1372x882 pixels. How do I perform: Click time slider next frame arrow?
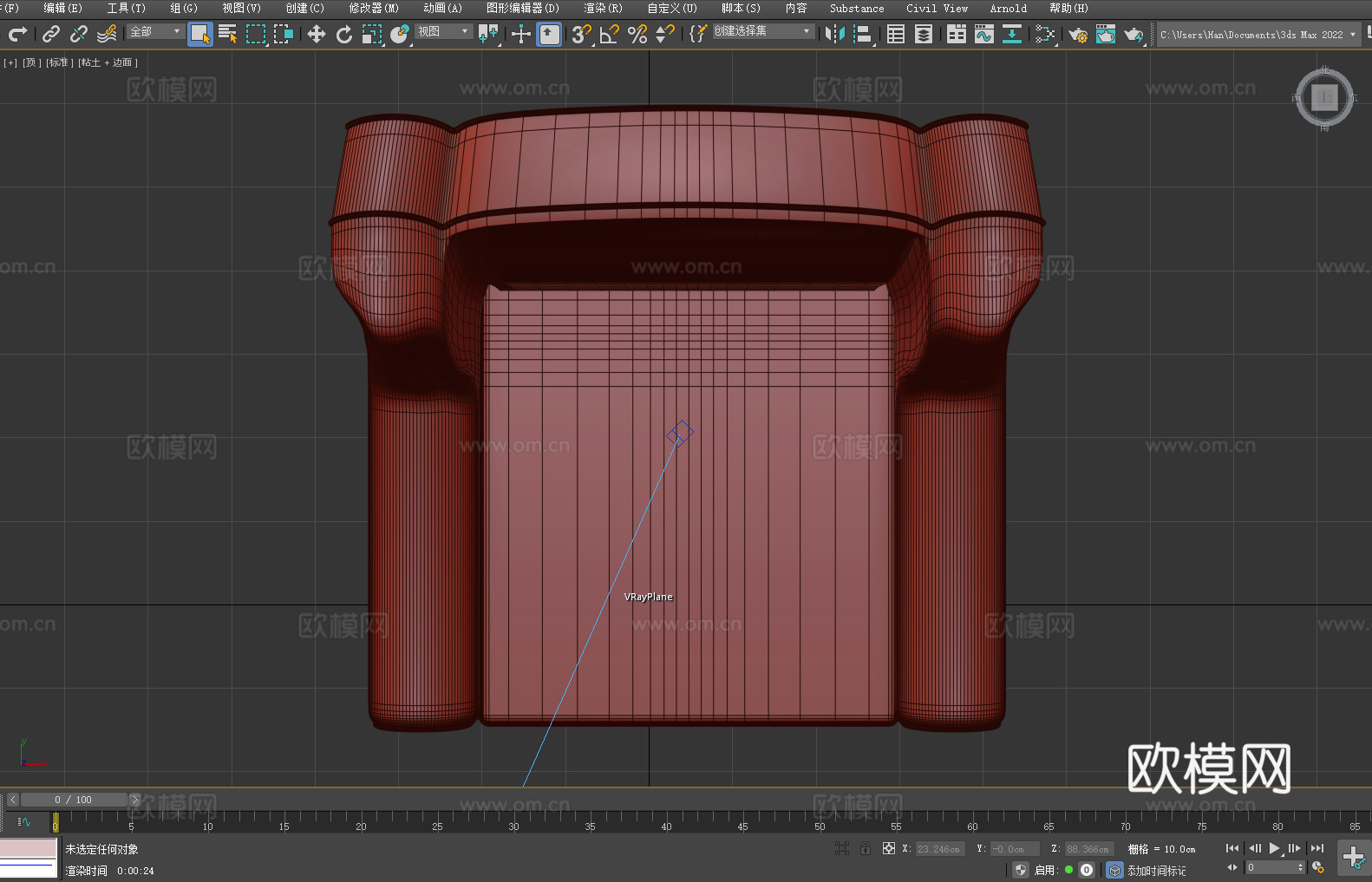click(134, 800)
